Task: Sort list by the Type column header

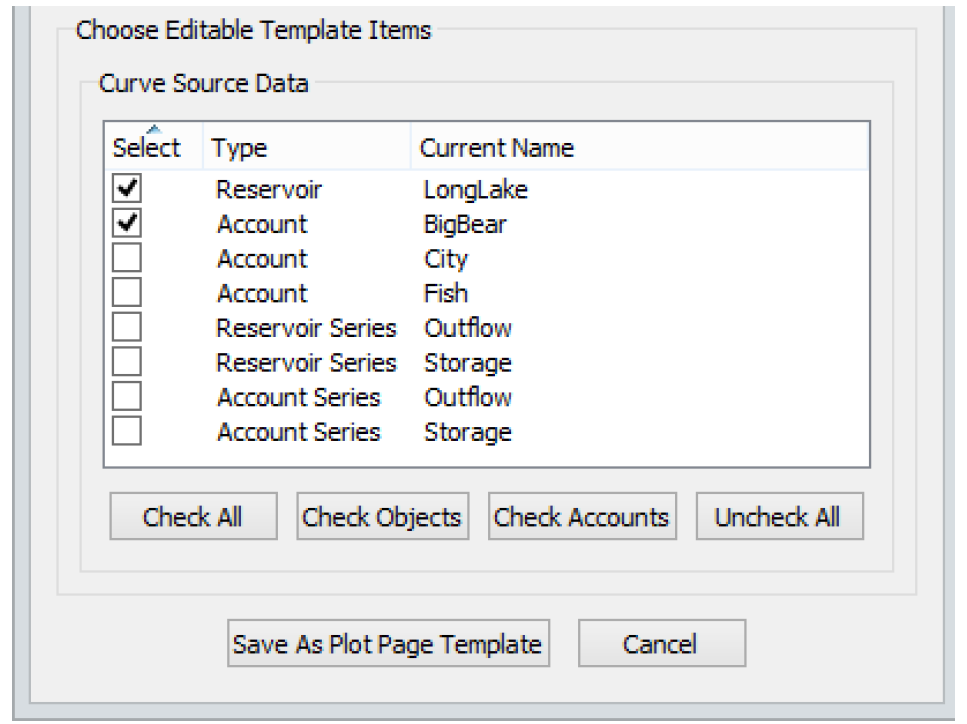Action: coord(238,149)
